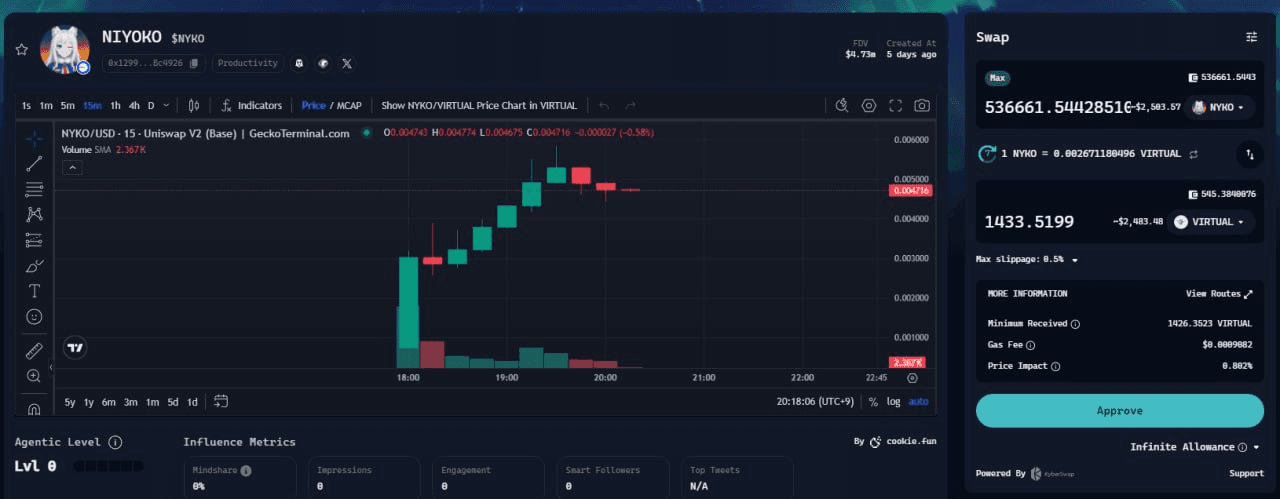Toggle Price view in Price / MCAP

[x=314, y=105]
